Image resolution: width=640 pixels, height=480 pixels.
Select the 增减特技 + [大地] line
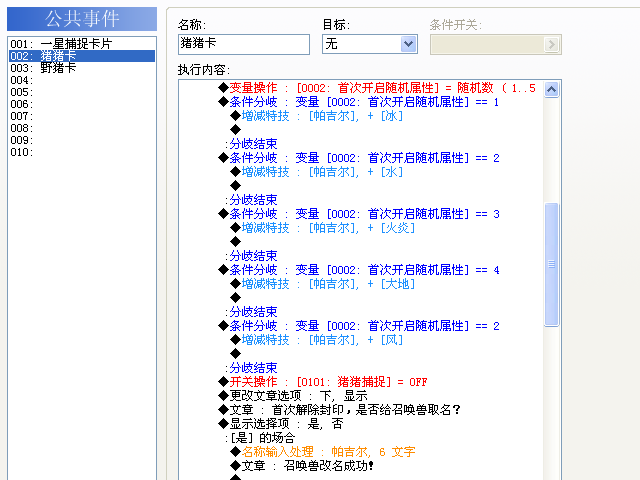[x=322, y=284]
